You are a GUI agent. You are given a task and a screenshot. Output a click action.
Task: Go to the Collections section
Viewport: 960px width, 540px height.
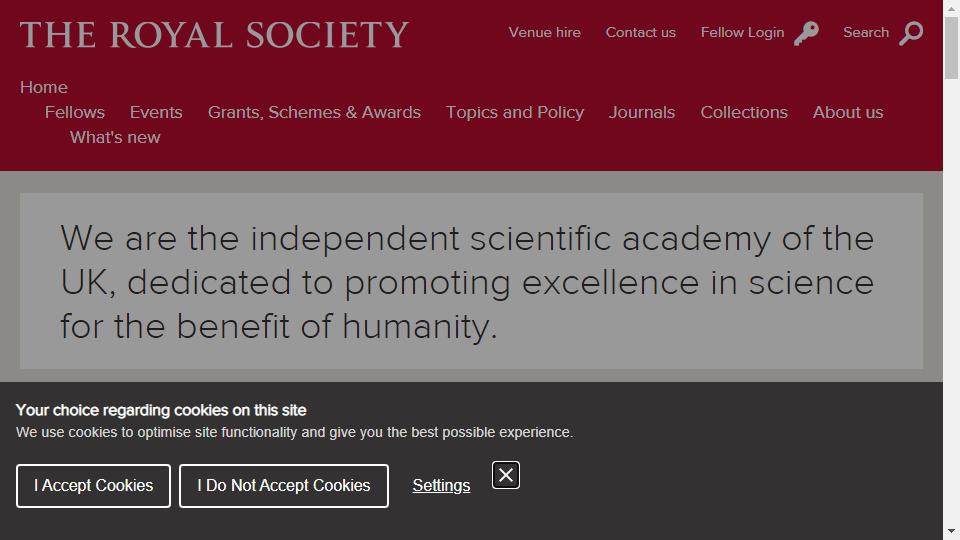[x=744, y=113]
